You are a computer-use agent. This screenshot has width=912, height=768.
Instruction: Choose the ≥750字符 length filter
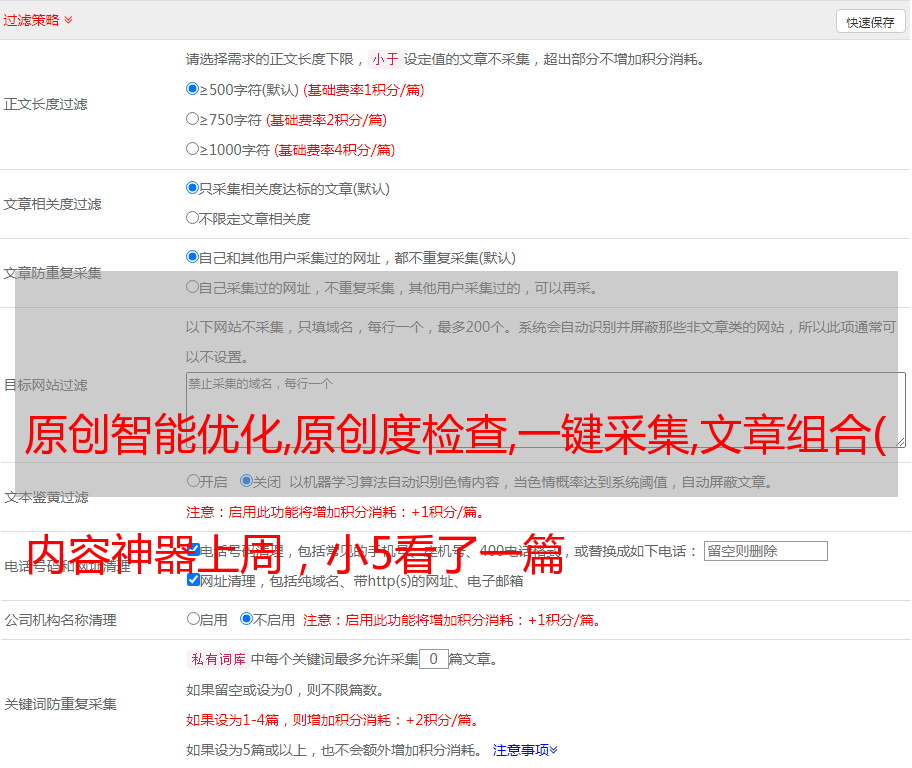tap(193, 119)
